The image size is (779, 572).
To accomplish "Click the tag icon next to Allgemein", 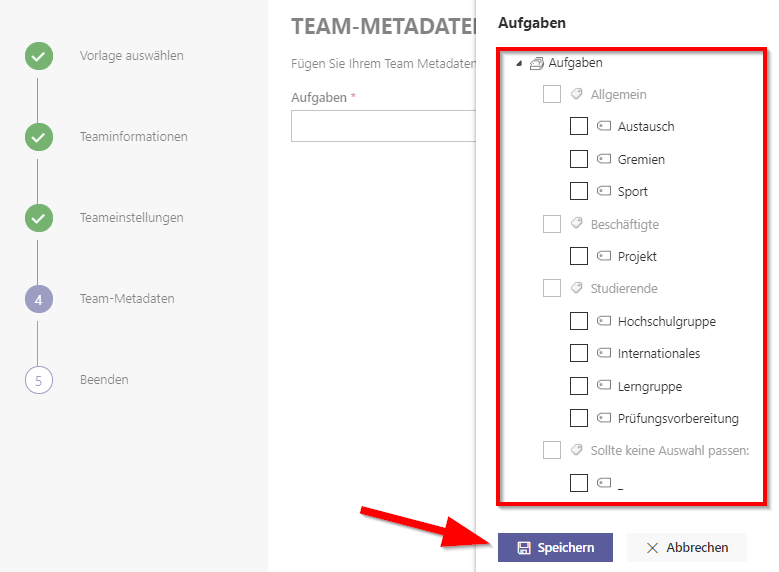I will [x=576, y=93].
